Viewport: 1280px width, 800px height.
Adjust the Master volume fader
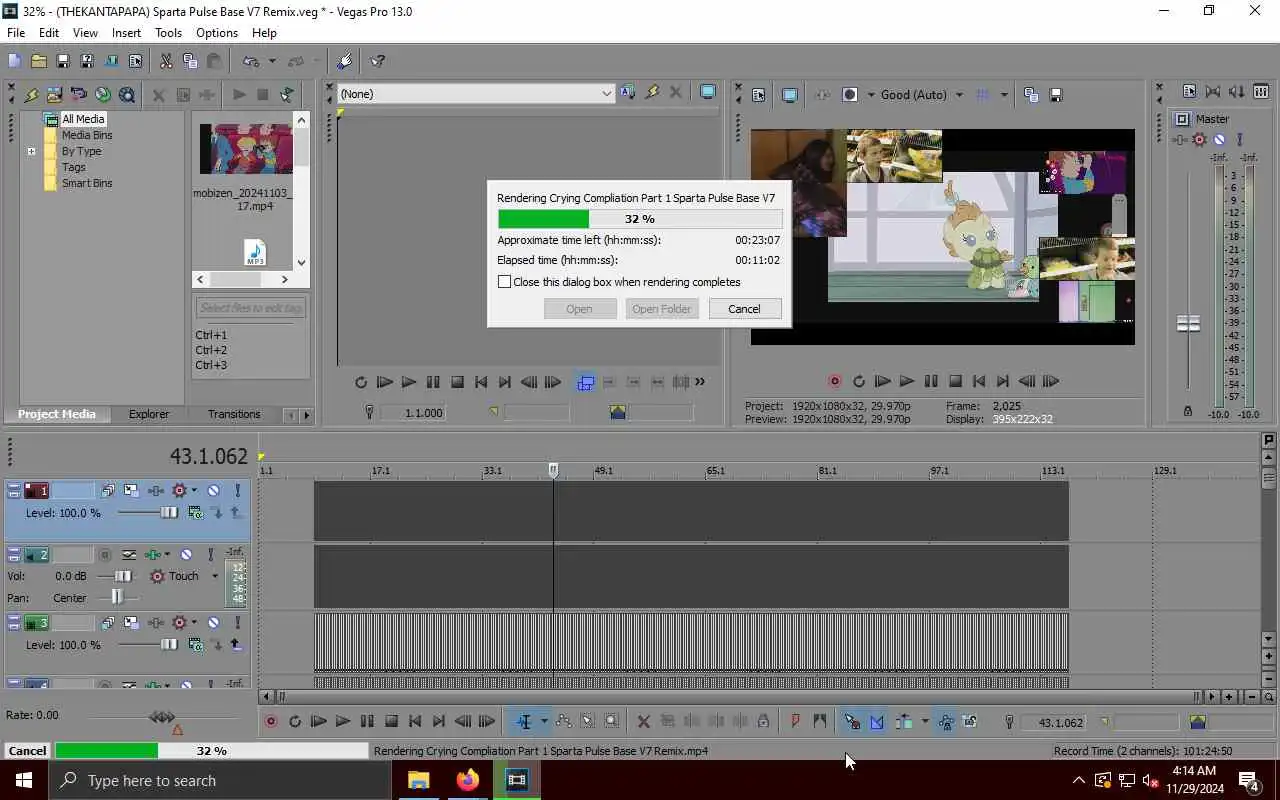pos(1188,323)
